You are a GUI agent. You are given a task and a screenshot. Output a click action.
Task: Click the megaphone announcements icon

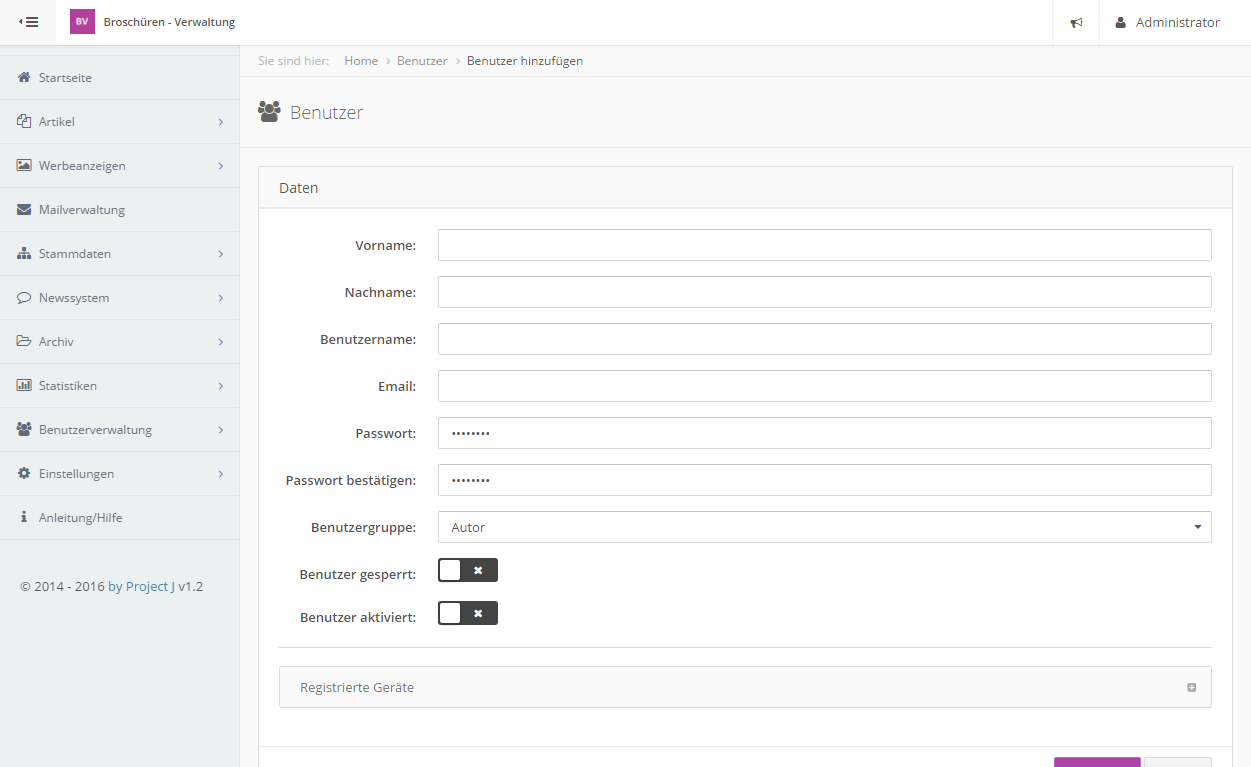point(1076,23)
